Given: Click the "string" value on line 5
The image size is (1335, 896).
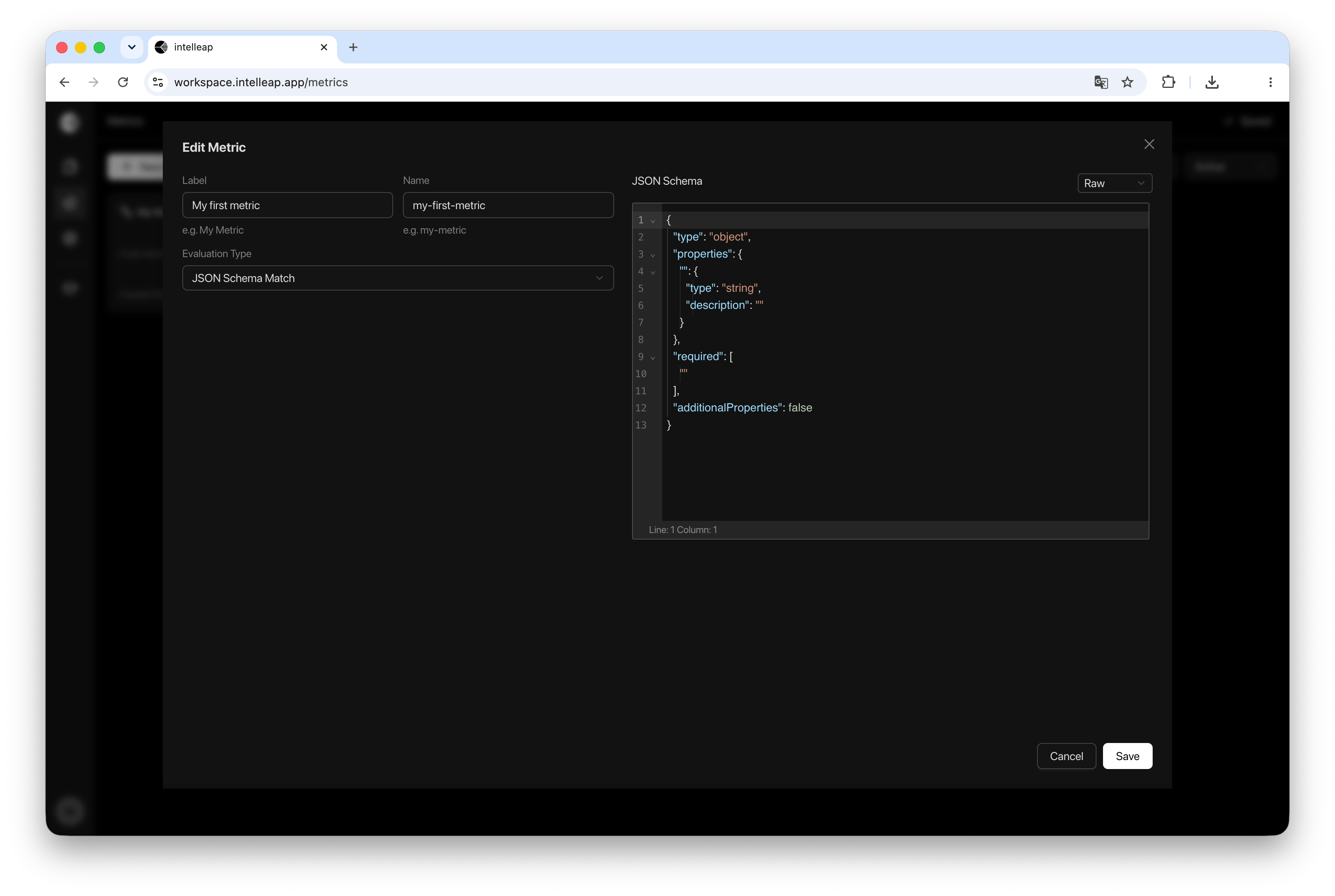Looking at the screenshot, I should pos(740,288).
